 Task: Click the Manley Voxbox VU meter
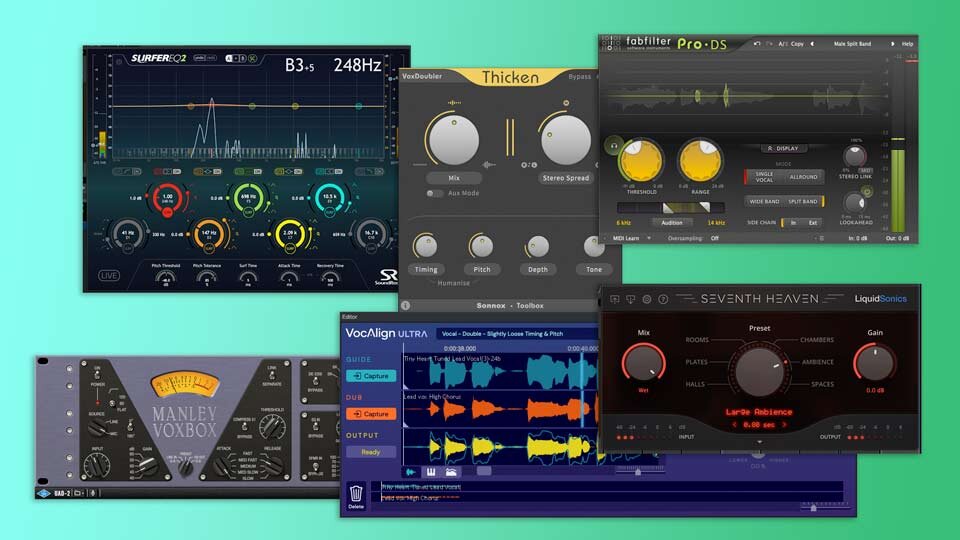(x=184, y=384)
